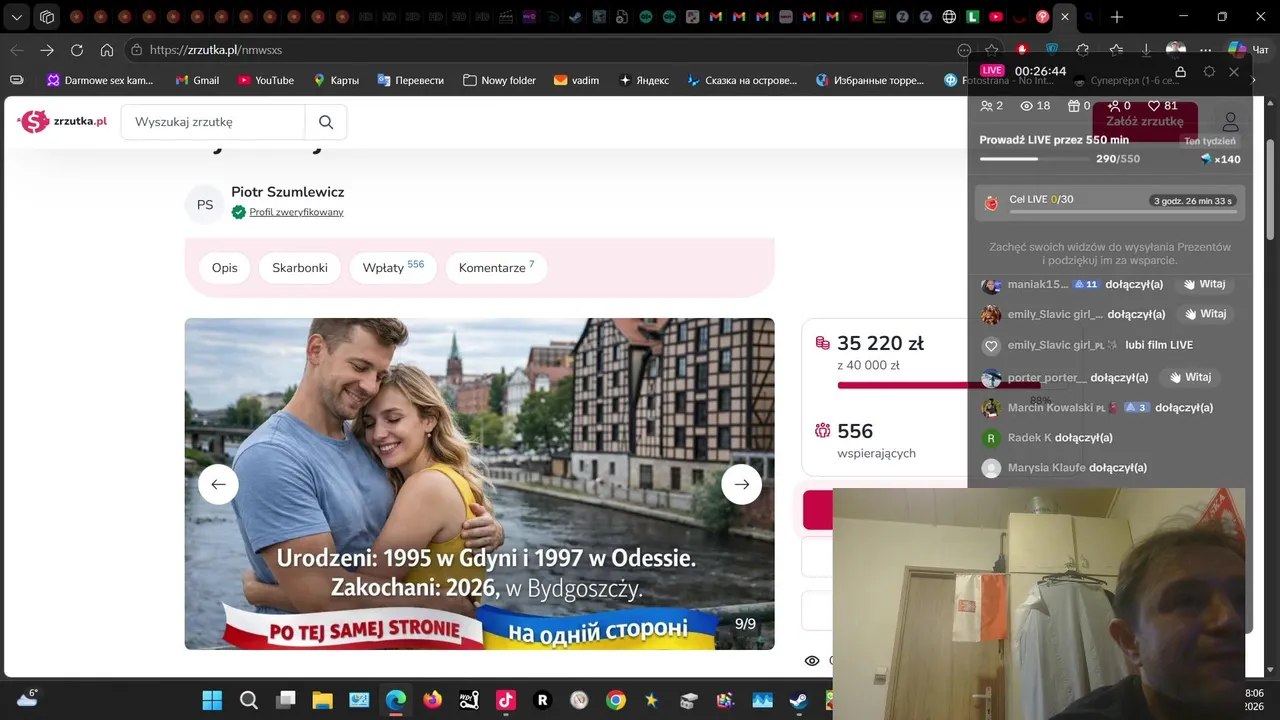Open TikTok app from taskbar
Image resolution: width=1280 pixels, height=720 pixels.
tap(506, 700)
